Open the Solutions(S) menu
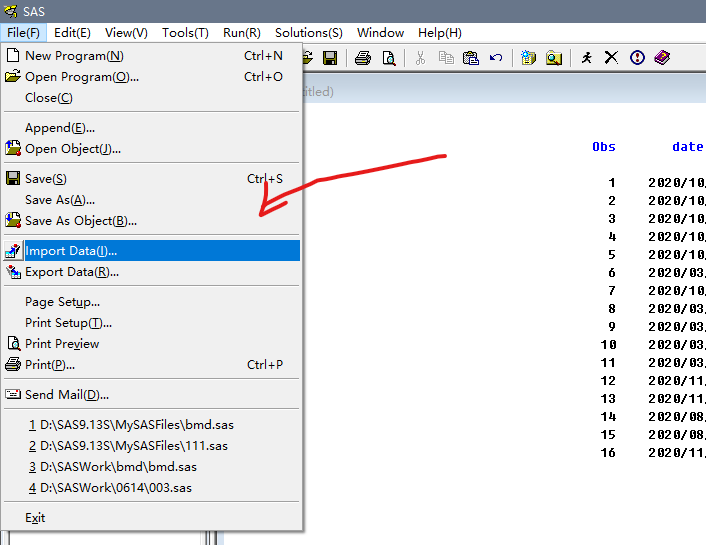 [x=308, y=33]
